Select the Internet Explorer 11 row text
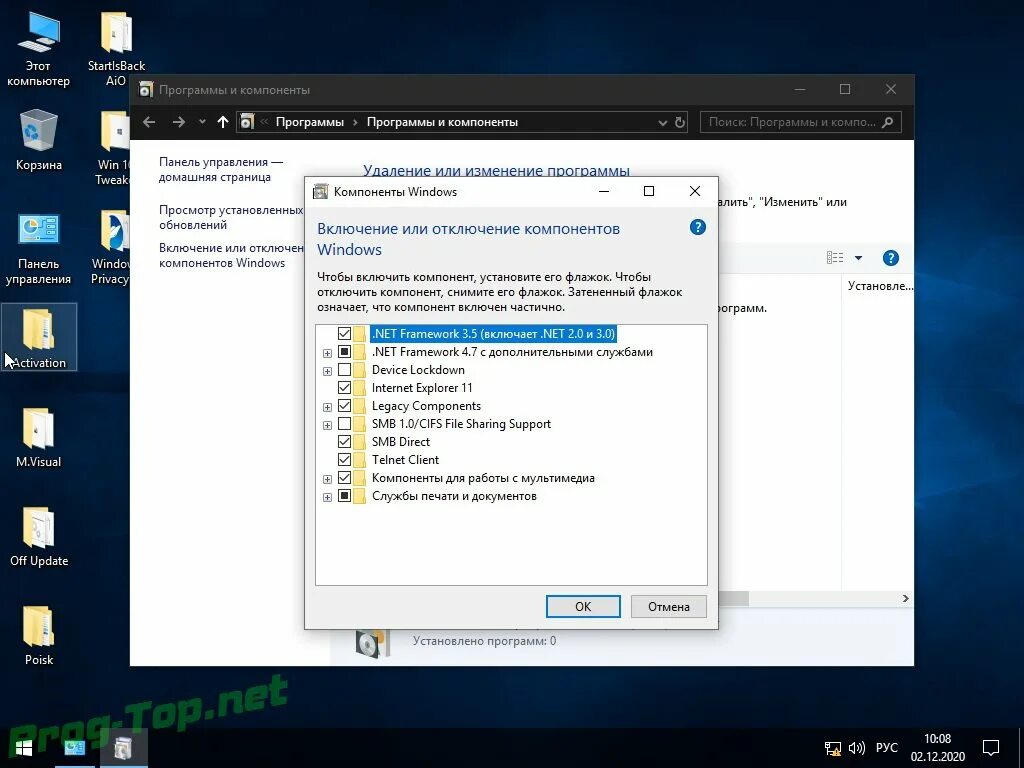 422,388
